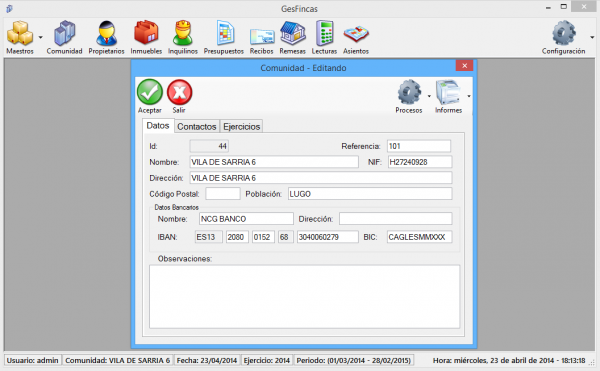Image resolution: width=600 pixels, height=371 pixels.
Task: Click the empty Código Postal field
Action: [223, 194]
